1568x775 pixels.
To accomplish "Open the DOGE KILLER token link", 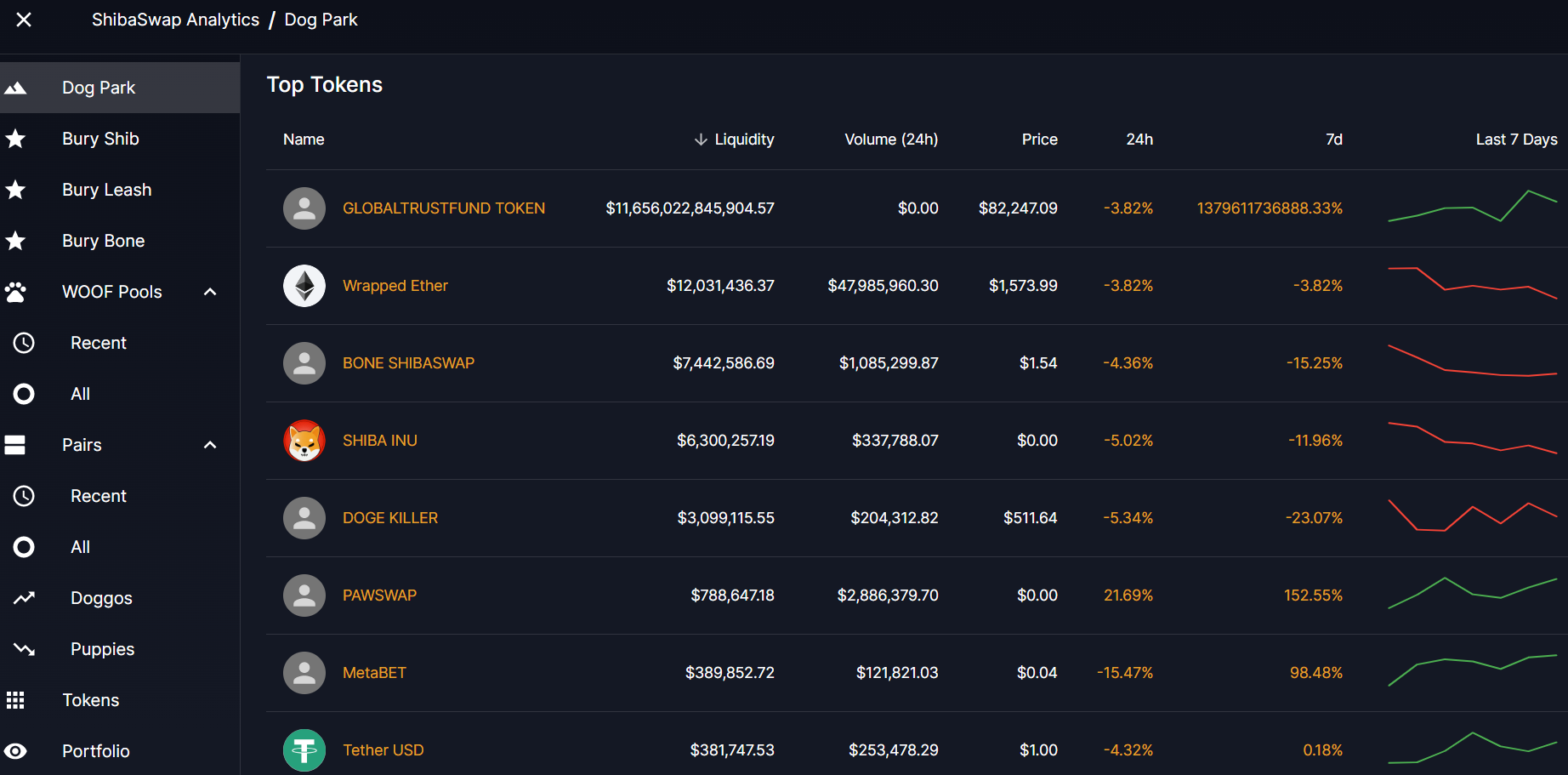I will pyautogui.click(x=390, y=518).
